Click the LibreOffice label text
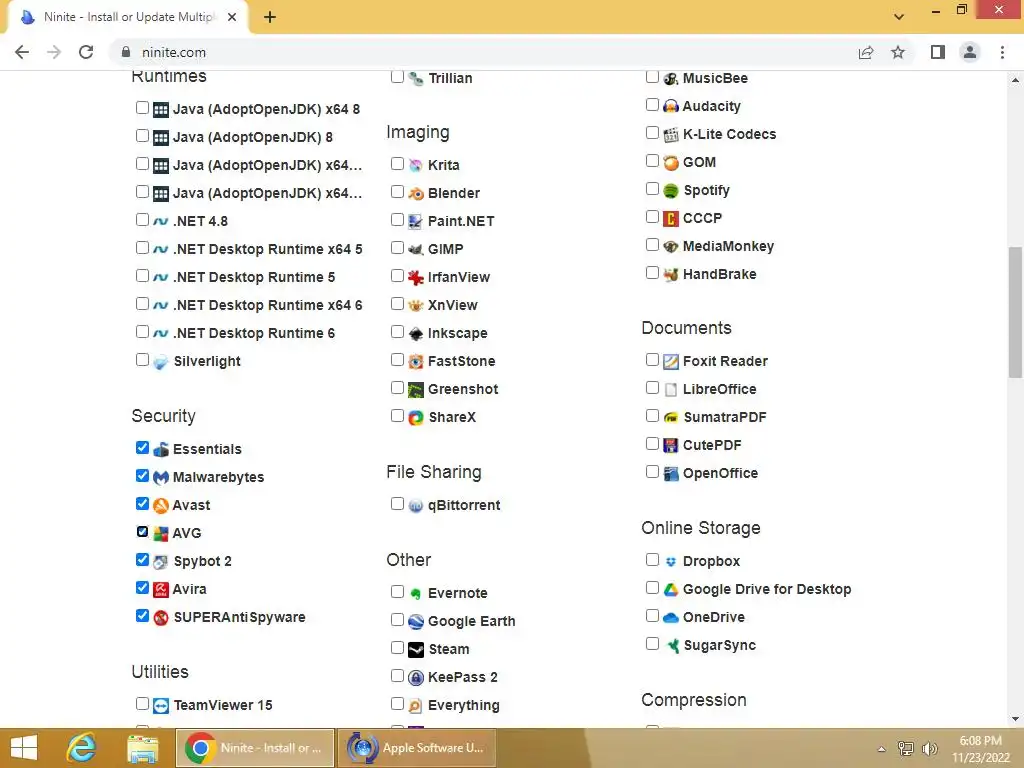 [x=719, y=389]
